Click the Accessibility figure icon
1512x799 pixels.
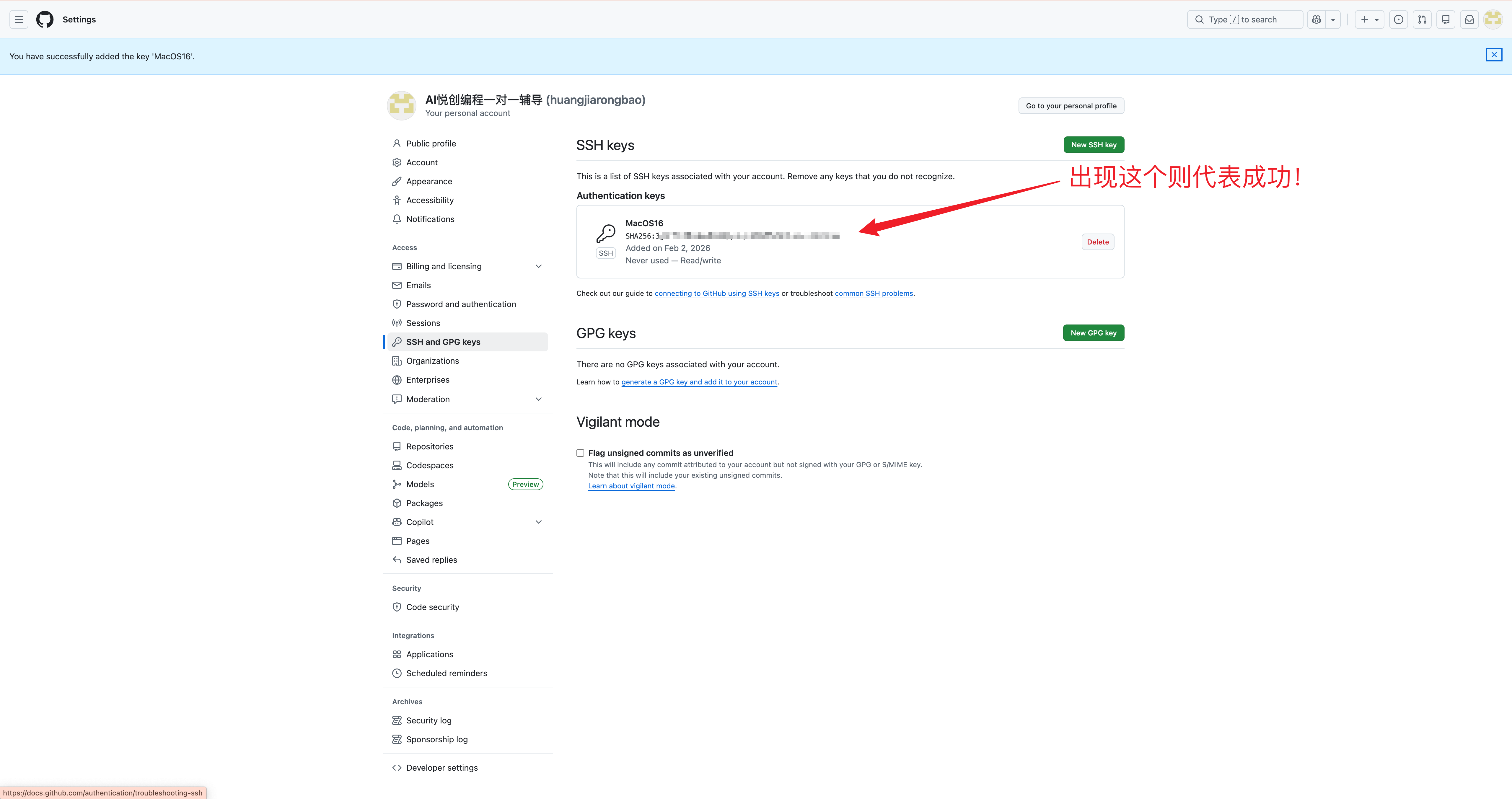pyautogui.click(x=397, y=200)
